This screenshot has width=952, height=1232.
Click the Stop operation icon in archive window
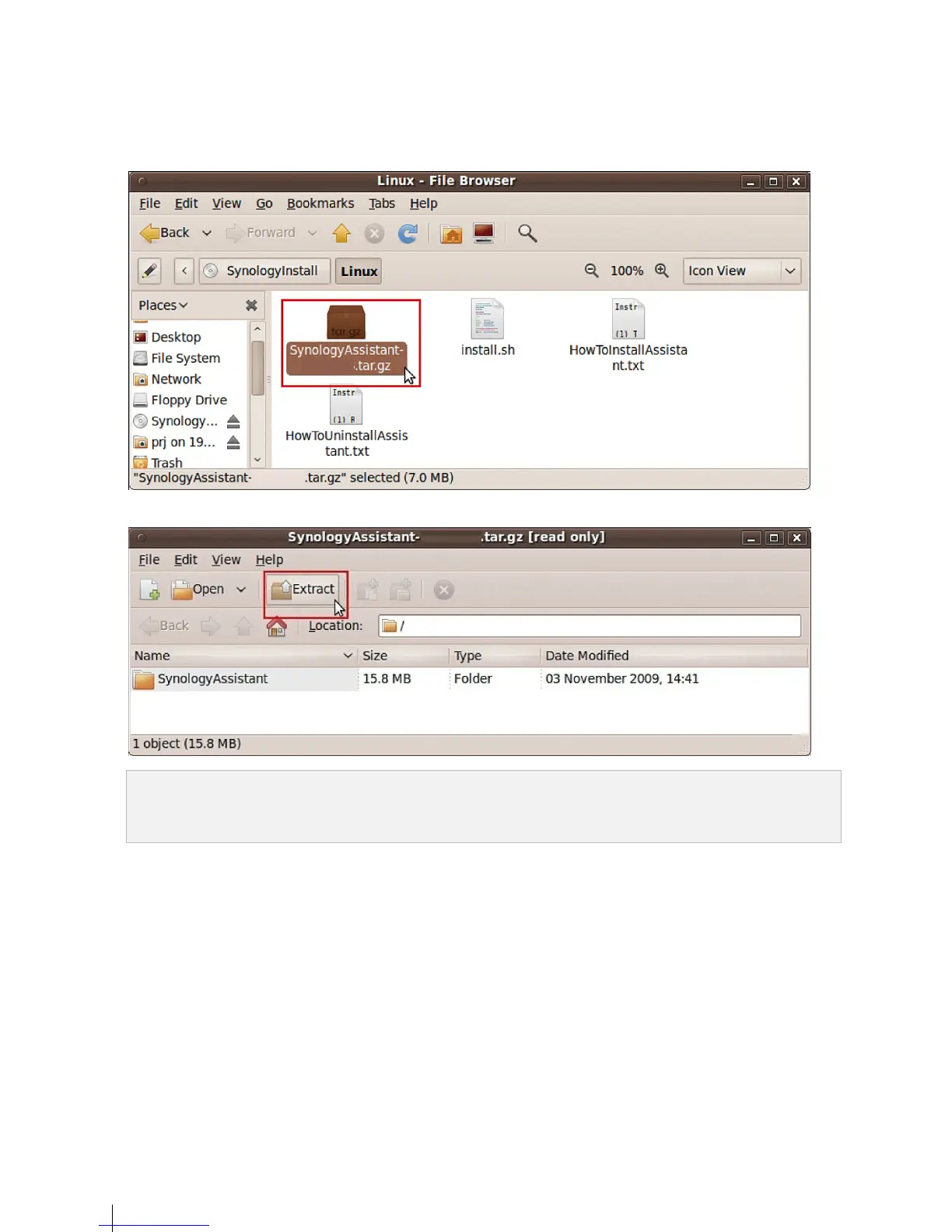pos(444,590)
